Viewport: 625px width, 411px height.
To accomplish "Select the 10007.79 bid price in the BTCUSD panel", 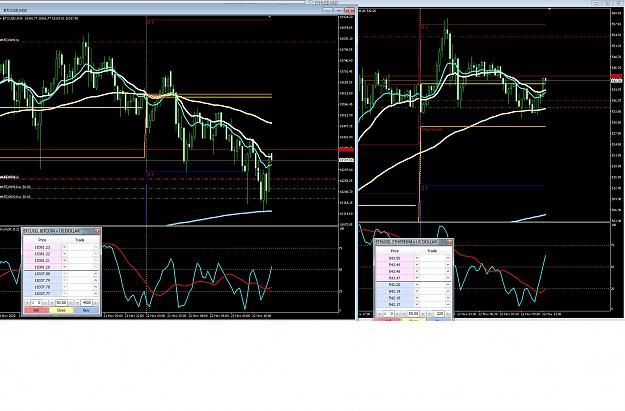I will click(43, 280).
